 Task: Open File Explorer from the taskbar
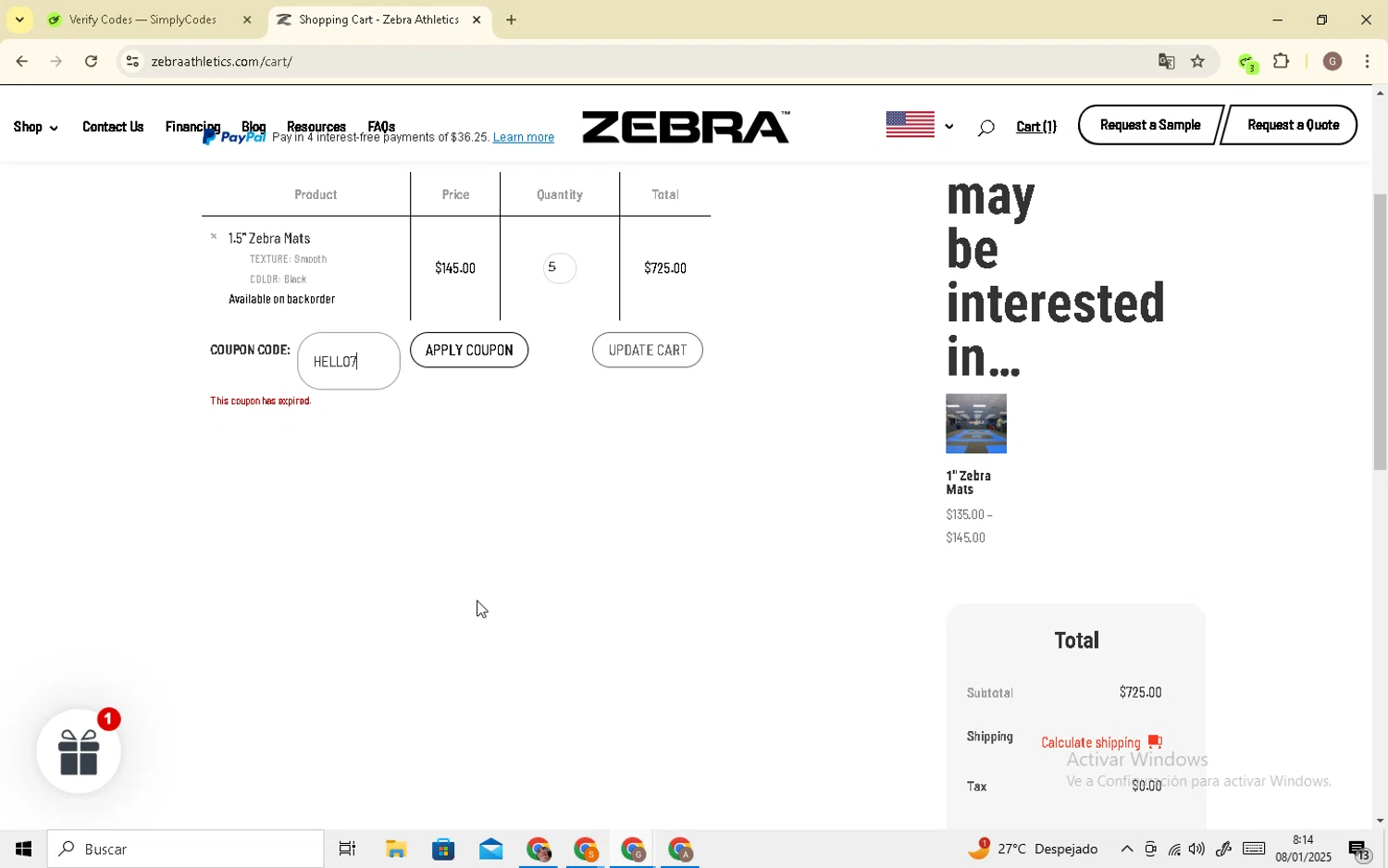tap(396, 849)
